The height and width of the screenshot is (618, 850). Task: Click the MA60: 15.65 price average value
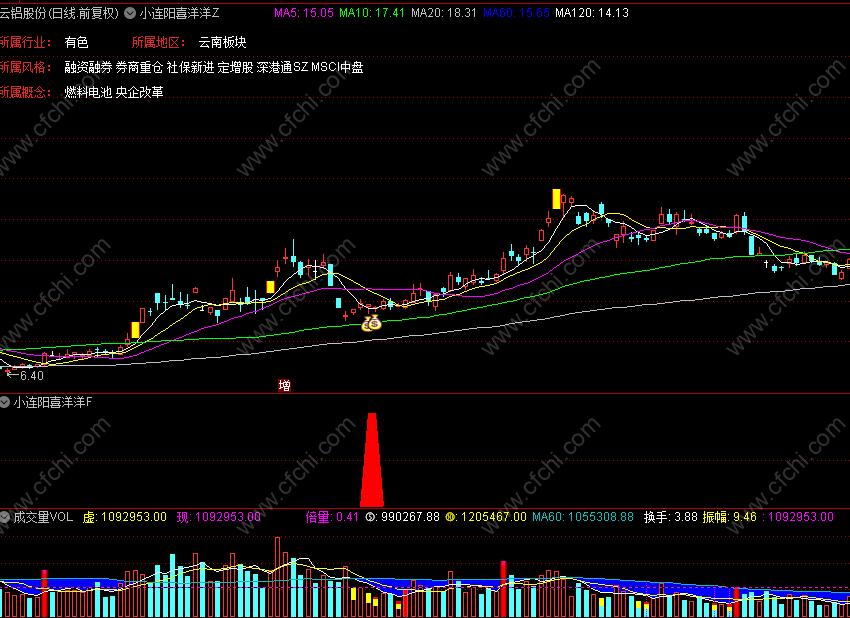click(x=516, y=13)
